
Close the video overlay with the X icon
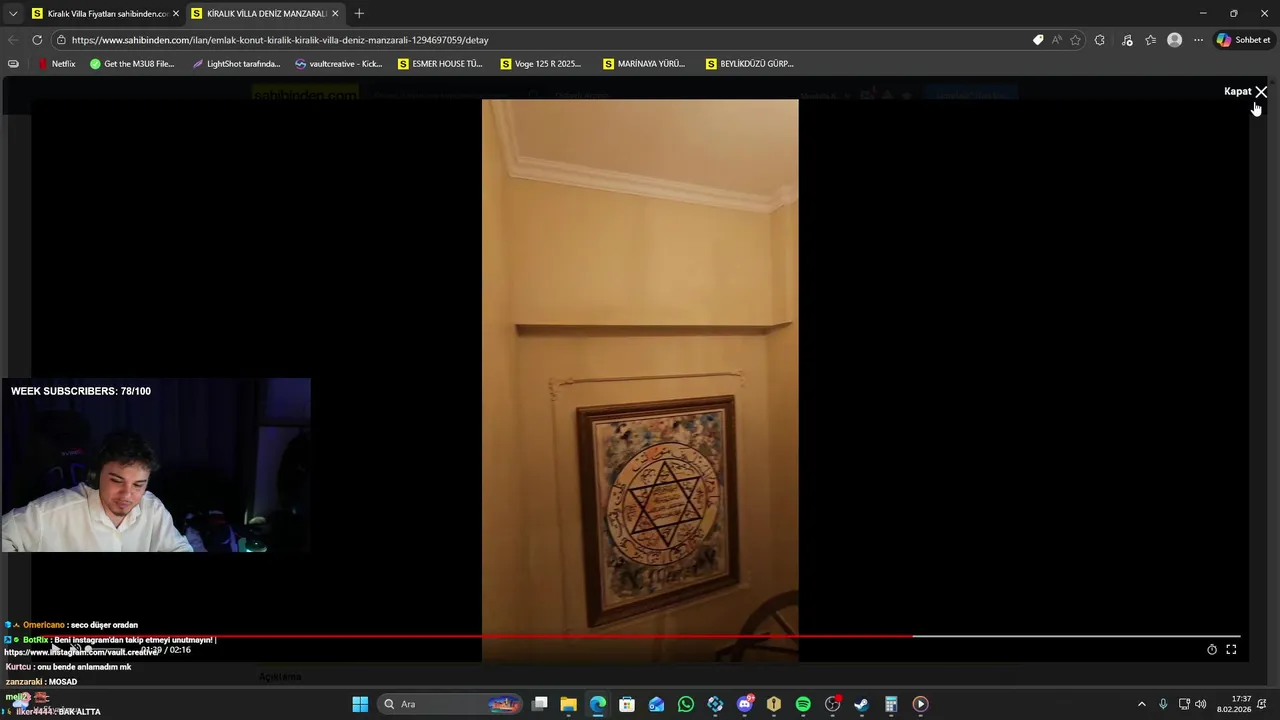point(1261,91)
